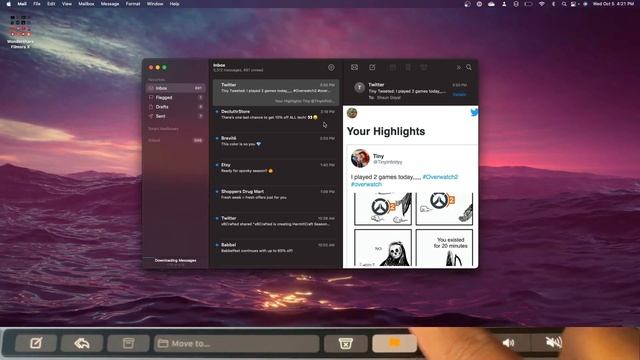The width and height of the screenshot is (640, 360).
Task: Click the Archive icon in Mail toolbar
Action: click(x=393, y=67)
